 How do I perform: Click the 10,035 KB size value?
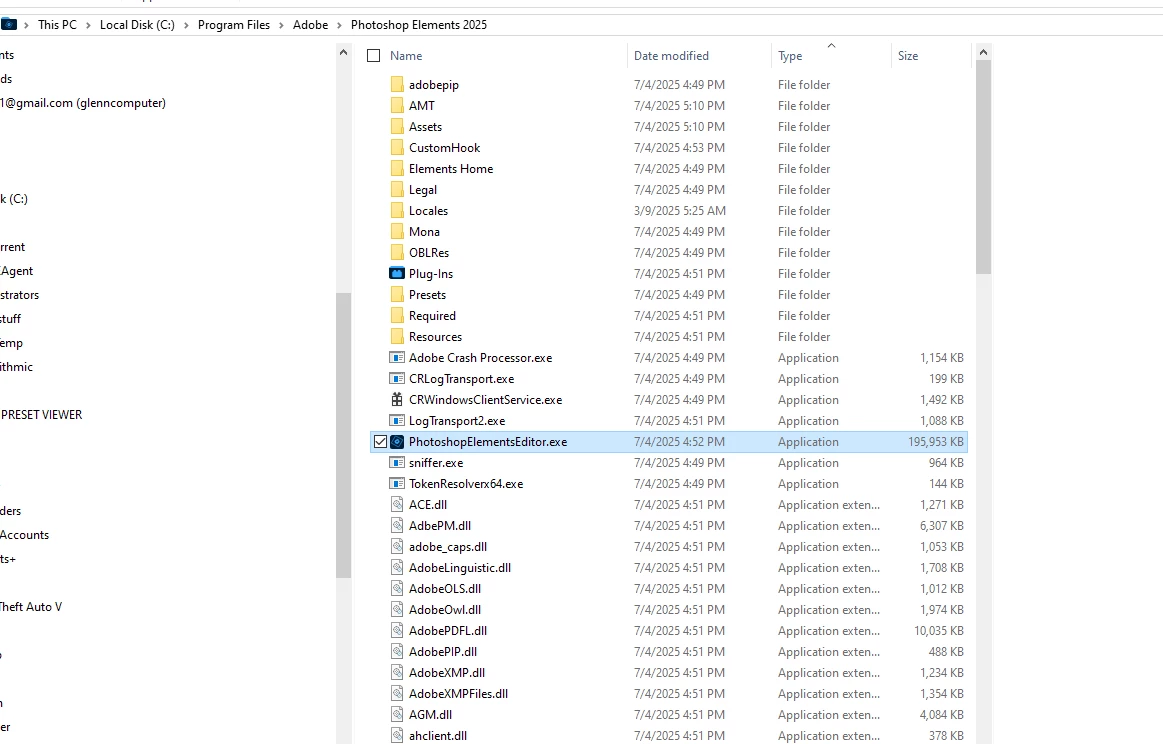pos(939,631)
